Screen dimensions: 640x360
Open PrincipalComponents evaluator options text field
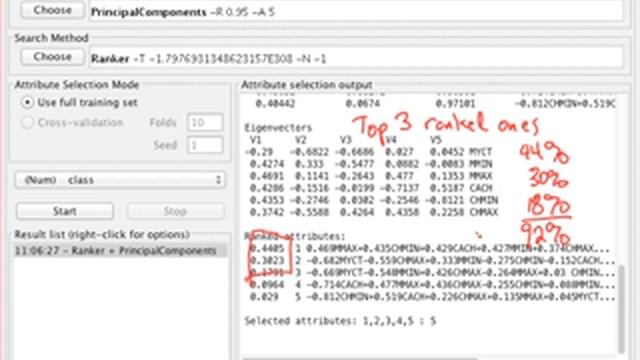[x=356, y=11]
